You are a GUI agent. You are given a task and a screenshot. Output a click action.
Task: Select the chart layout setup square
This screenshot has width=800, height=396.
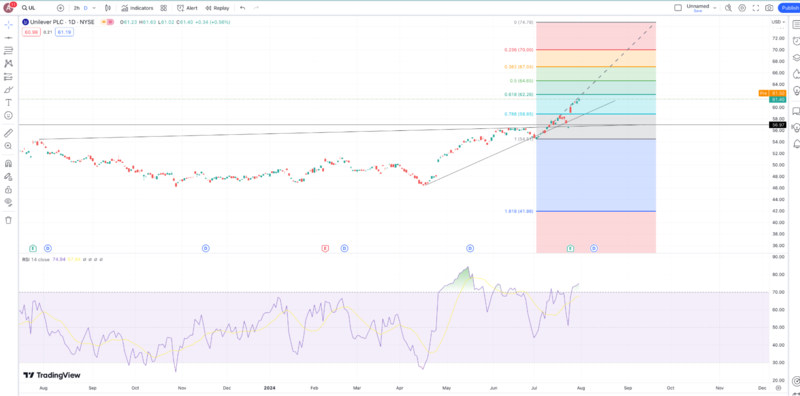678,8
